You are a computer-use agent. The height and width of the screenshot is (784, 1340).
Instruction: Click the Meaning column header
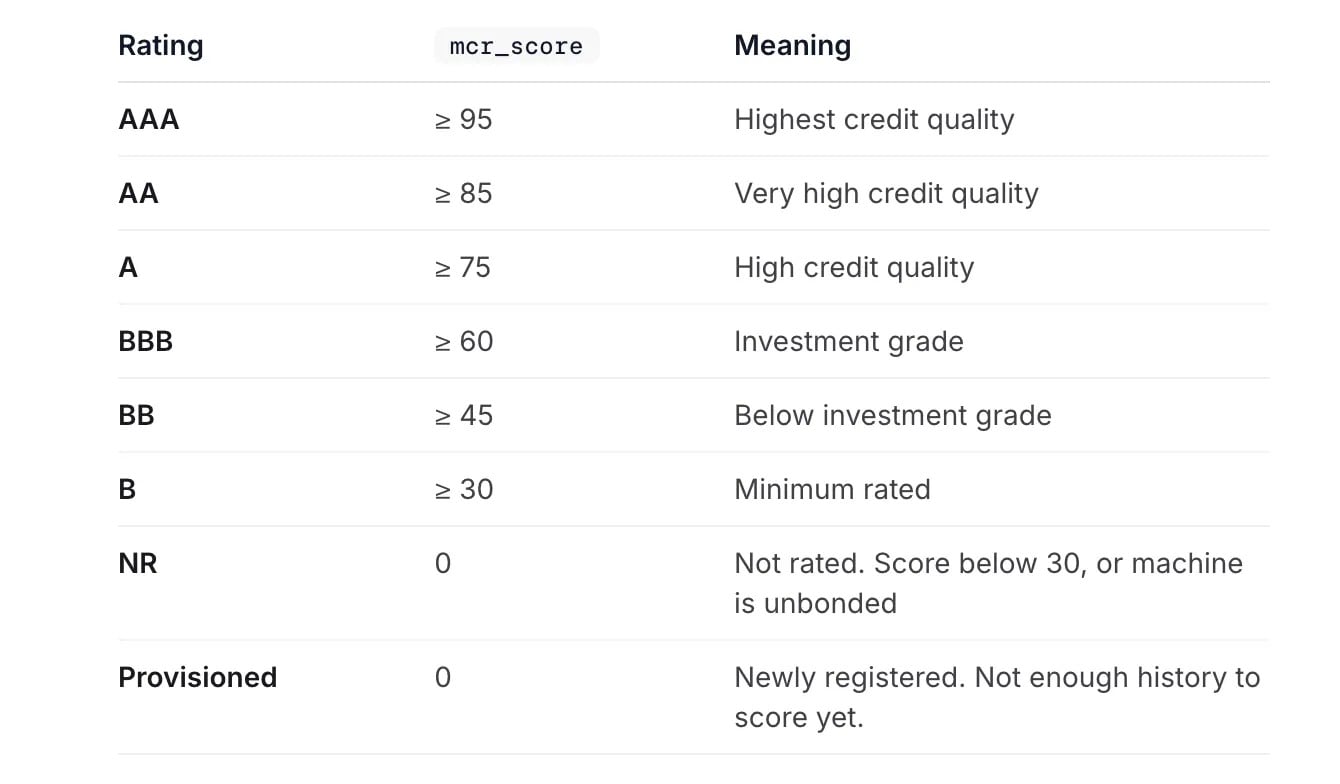pos(792,46)
